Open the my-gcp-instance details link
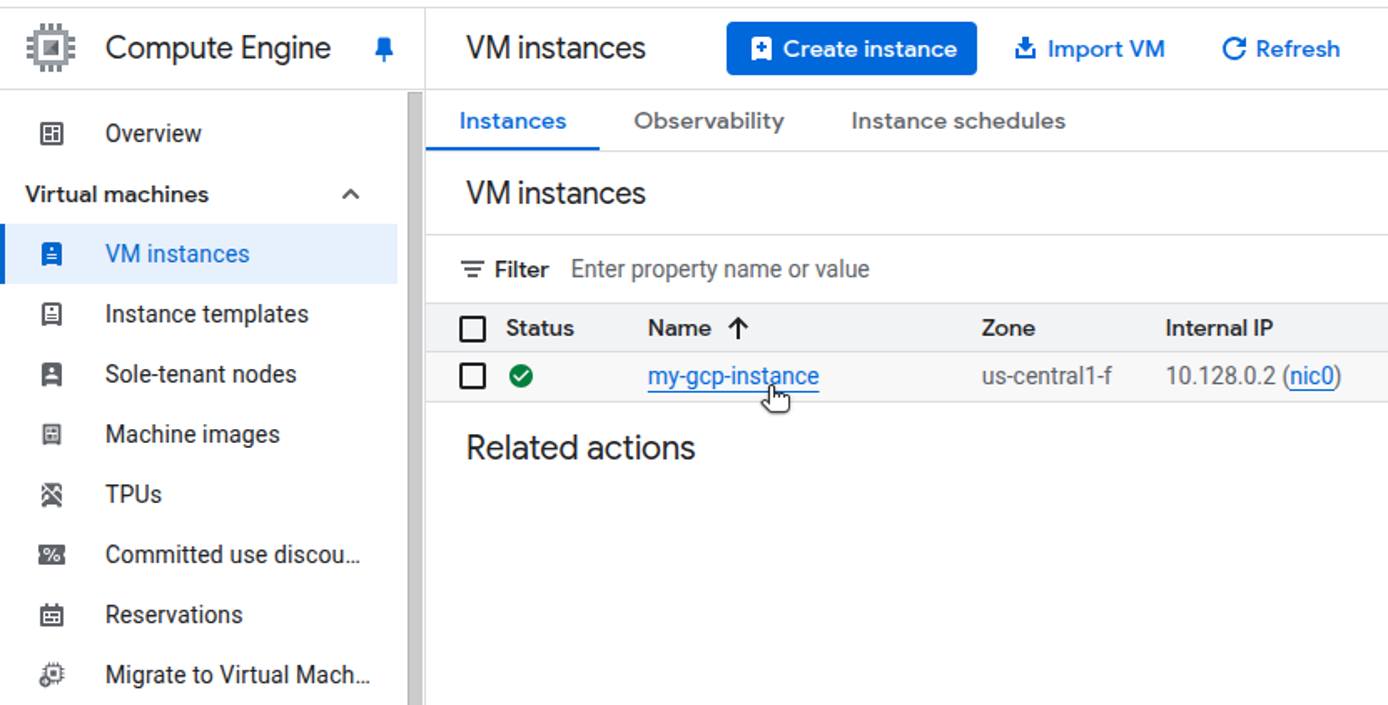The image size is (1388, 705). click(734, 377)
